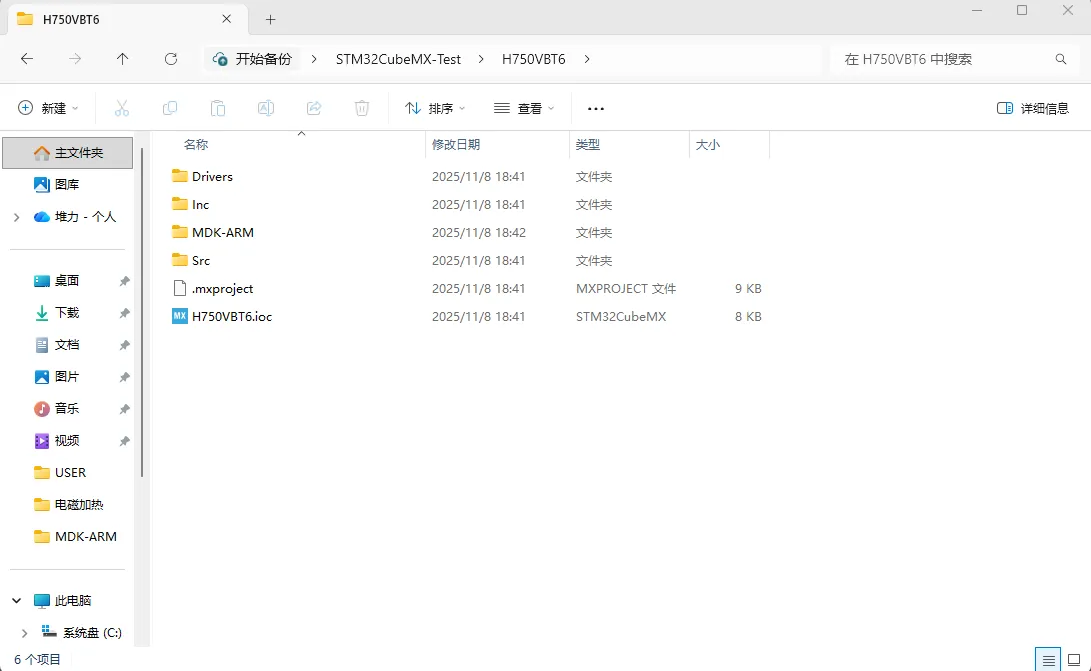This screenshot has height=671, width=1091.
Task: Open the See more (…) menu
Action: [596, 108]
